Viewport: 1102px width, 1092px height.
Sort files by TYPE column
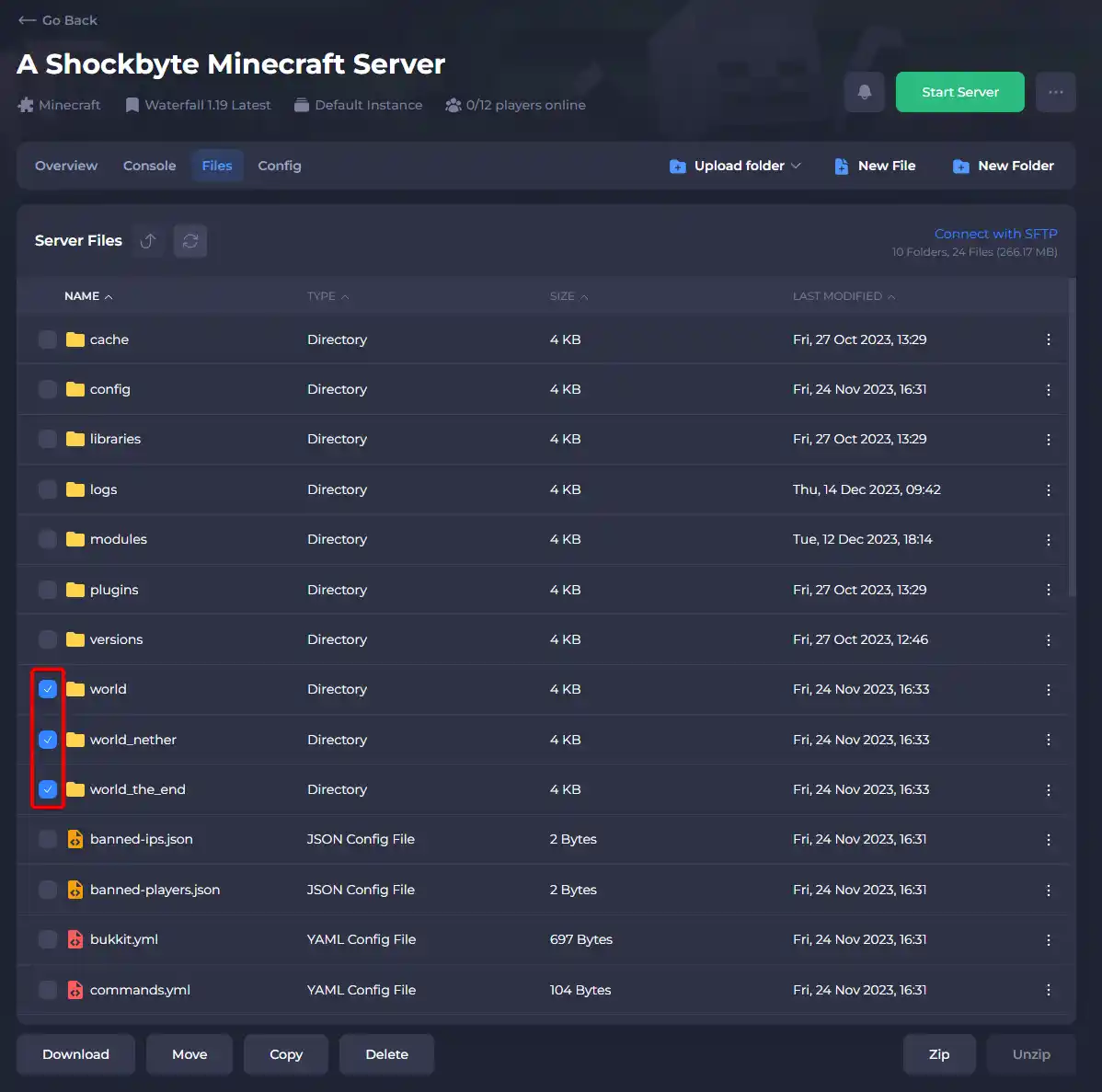click(x=327, y=296)
